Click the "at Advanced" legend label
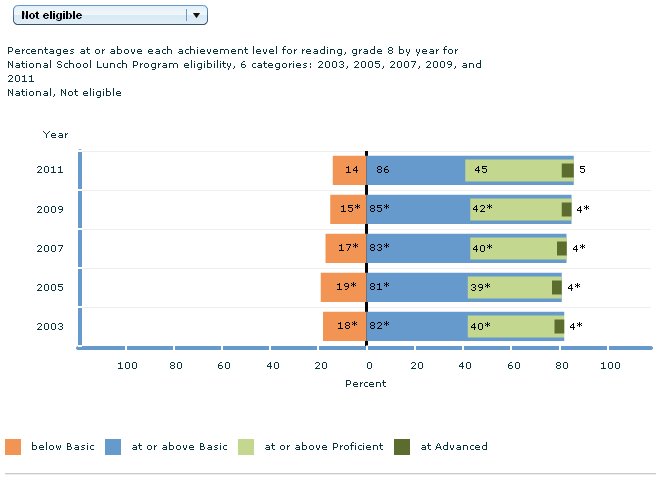This screenshot has height=477, width=656. click(x=454, y=447)
